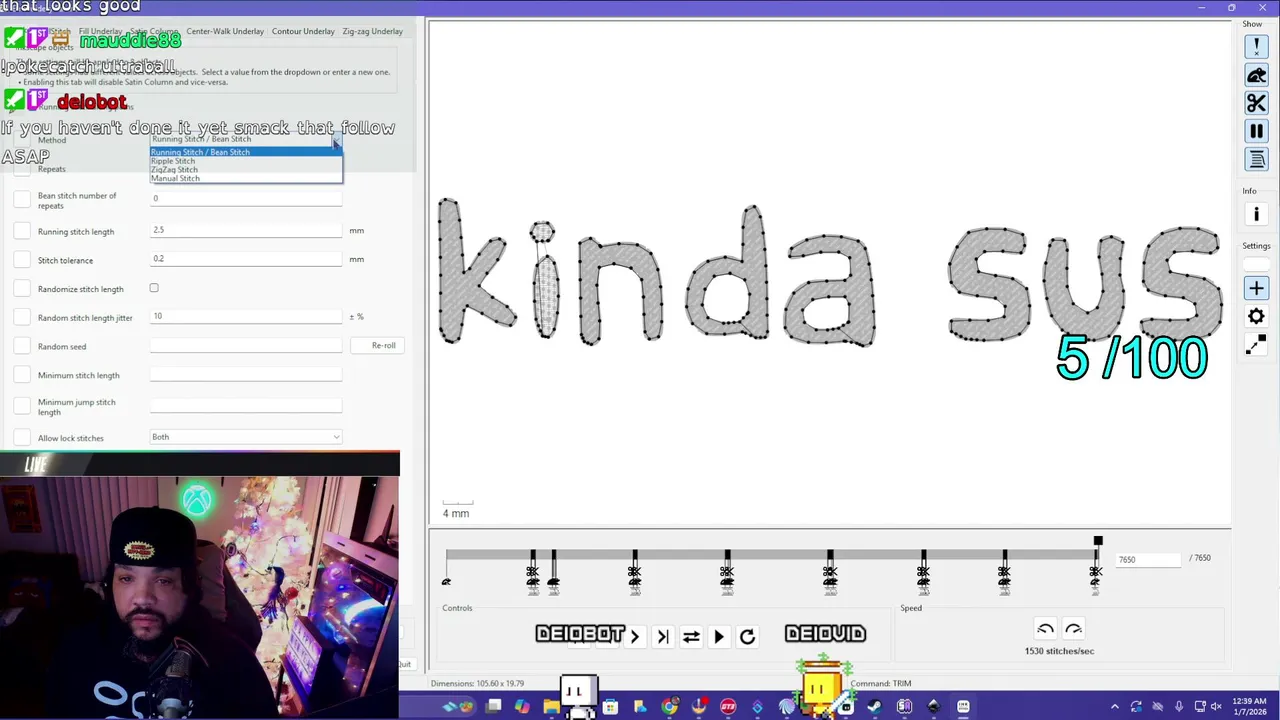This screenshot has width=1280, height=720.
Task: Click the empty Random seed field
Action: pos(246,345)
